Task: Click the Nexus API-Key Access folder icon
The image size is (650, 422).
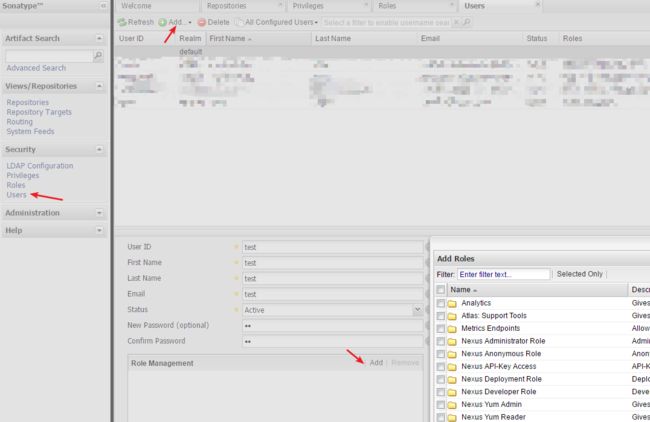Action: (x=452, y=367)
